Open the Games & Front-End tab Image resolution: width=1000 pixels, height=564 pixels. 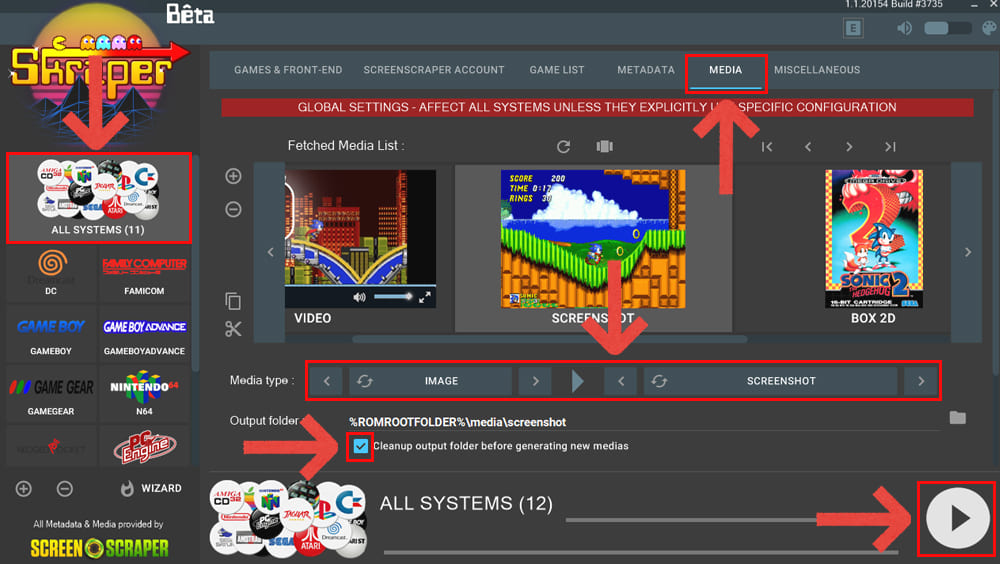(x=288, y=70)
